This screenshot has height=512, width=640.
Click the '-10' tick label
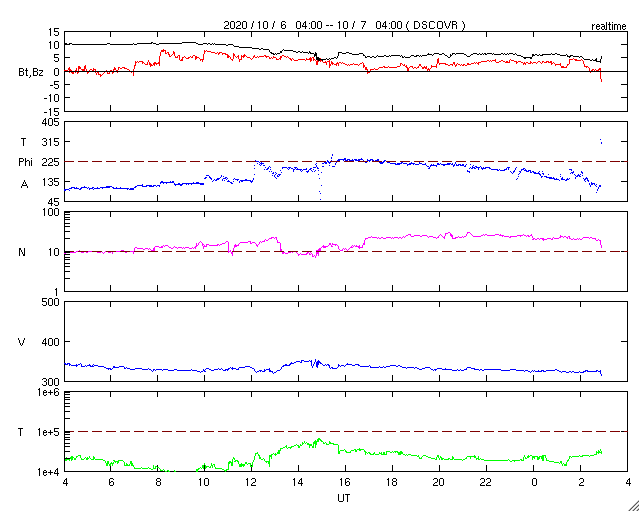(x=51, y=98)
